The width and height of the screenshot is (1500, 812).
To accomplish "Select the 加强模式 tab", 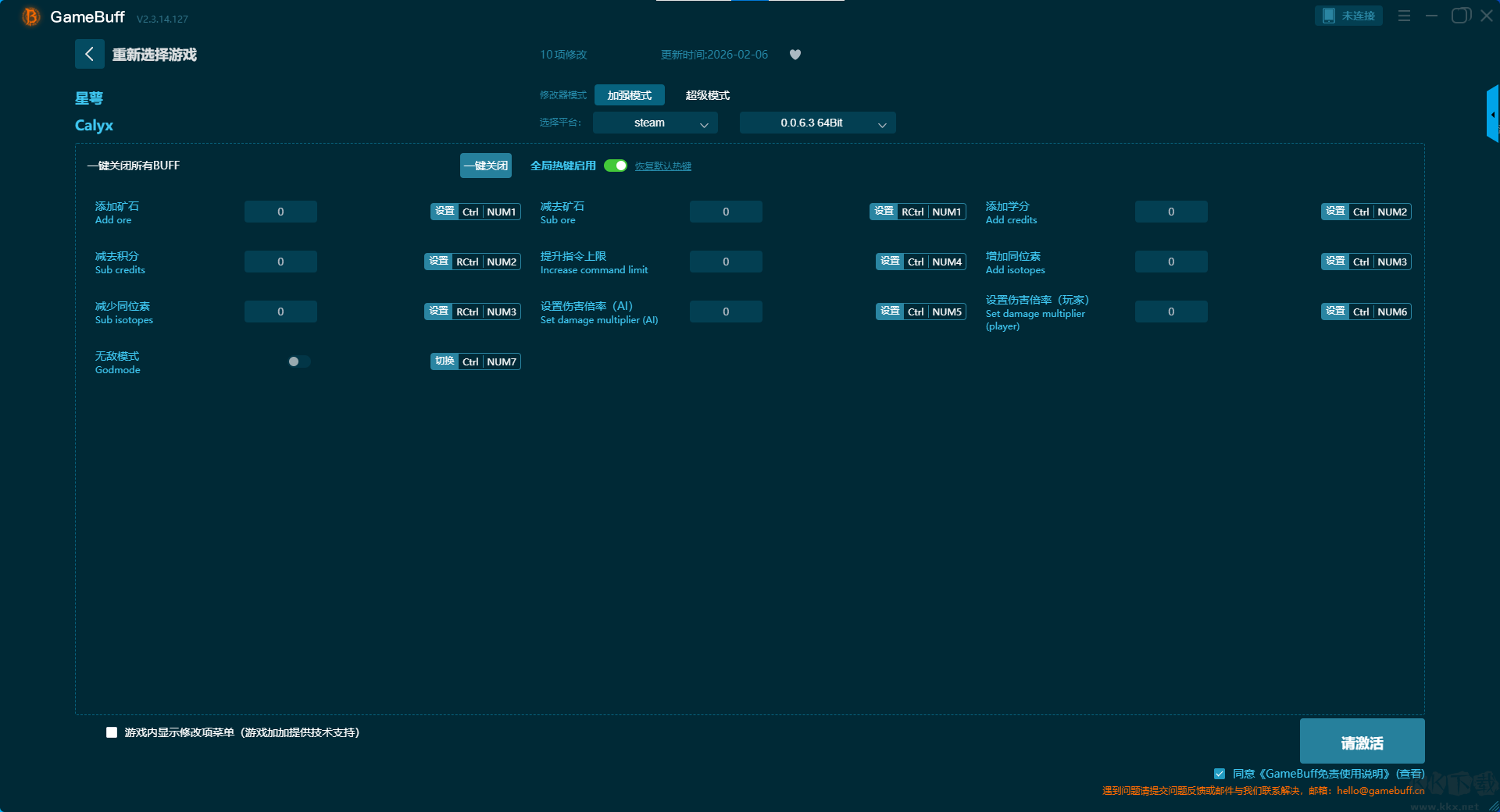I will (x=629, y=95).
